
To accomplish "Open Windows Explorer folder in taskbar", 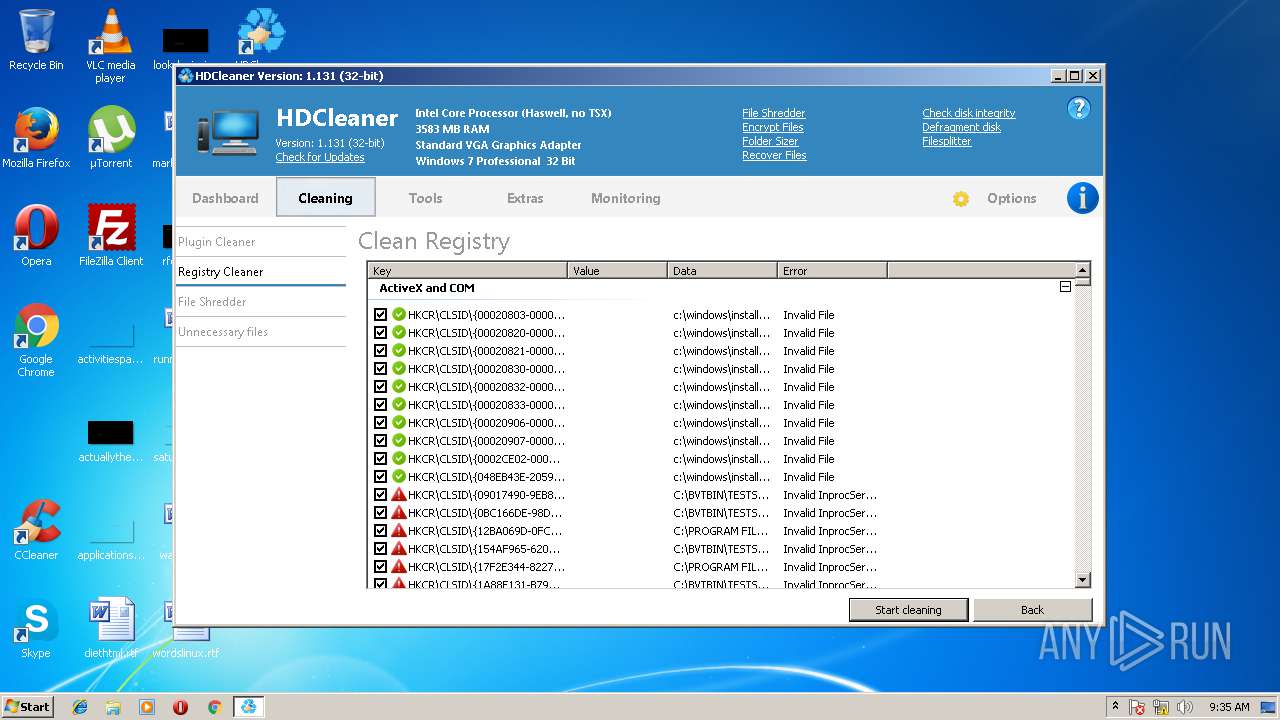I will [113, 707].
